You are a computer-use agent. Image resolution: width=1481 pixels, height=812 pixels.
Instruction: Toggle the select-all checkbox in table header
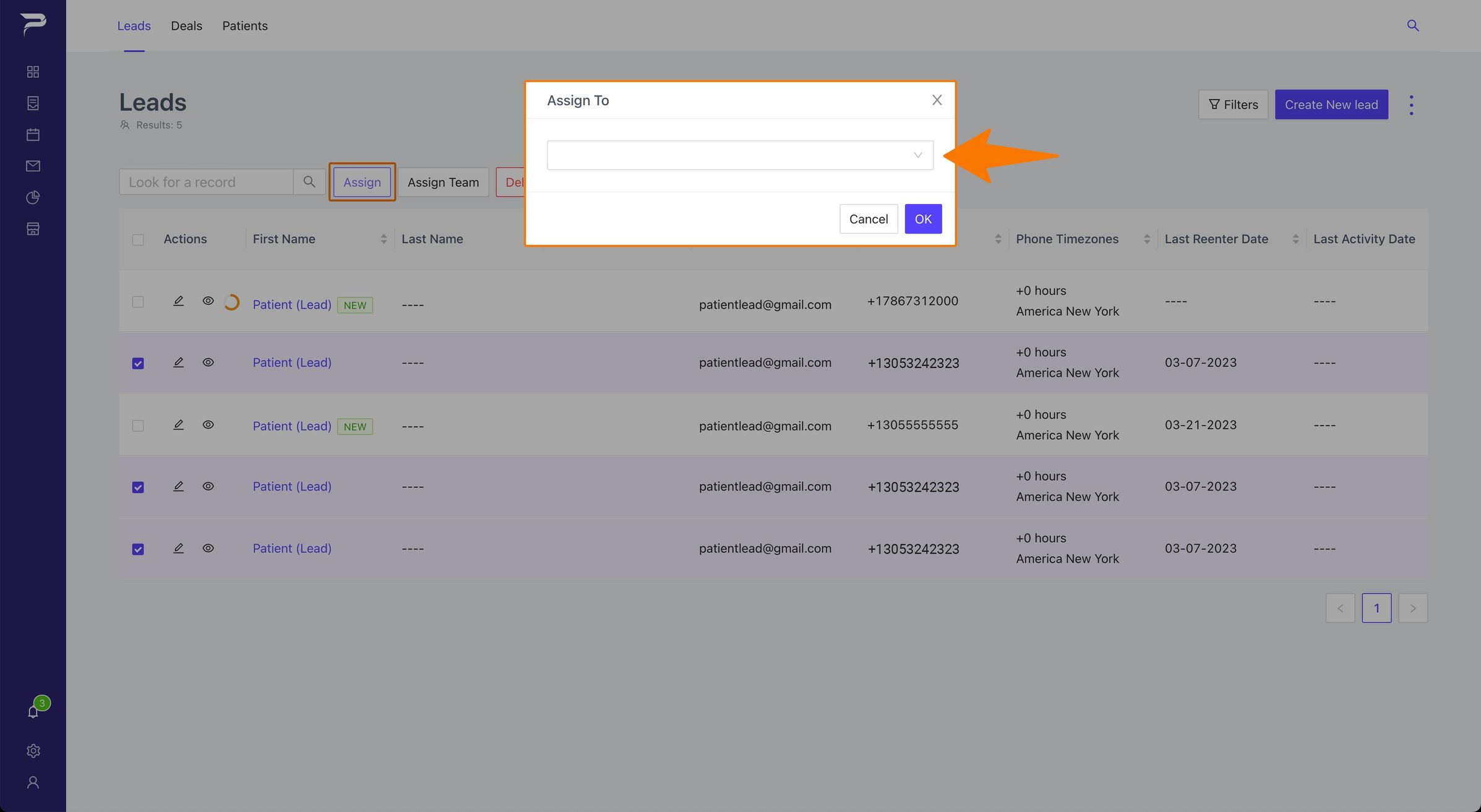click(138, 239)
